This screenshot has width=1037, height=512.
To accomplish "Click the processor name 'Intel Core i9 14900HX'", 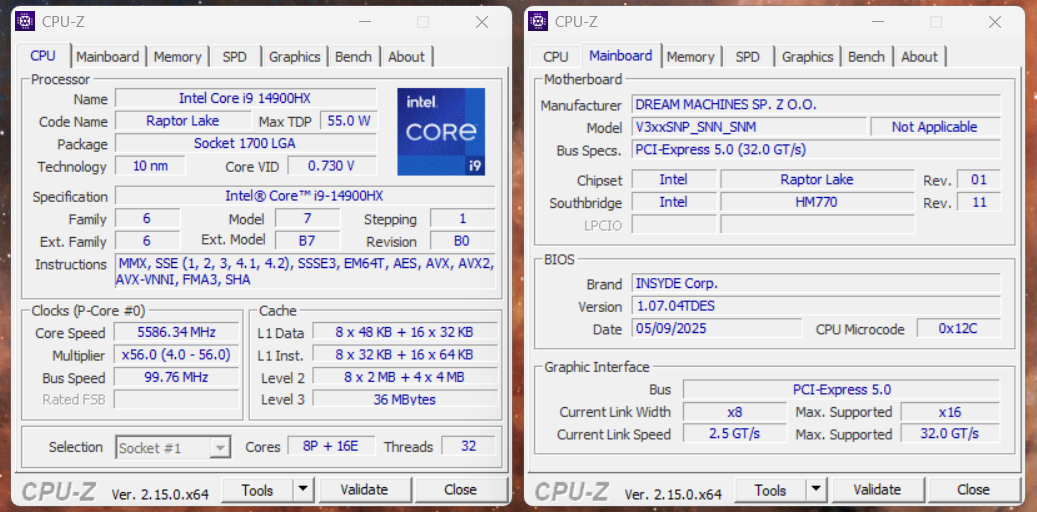I will (245, 99).
